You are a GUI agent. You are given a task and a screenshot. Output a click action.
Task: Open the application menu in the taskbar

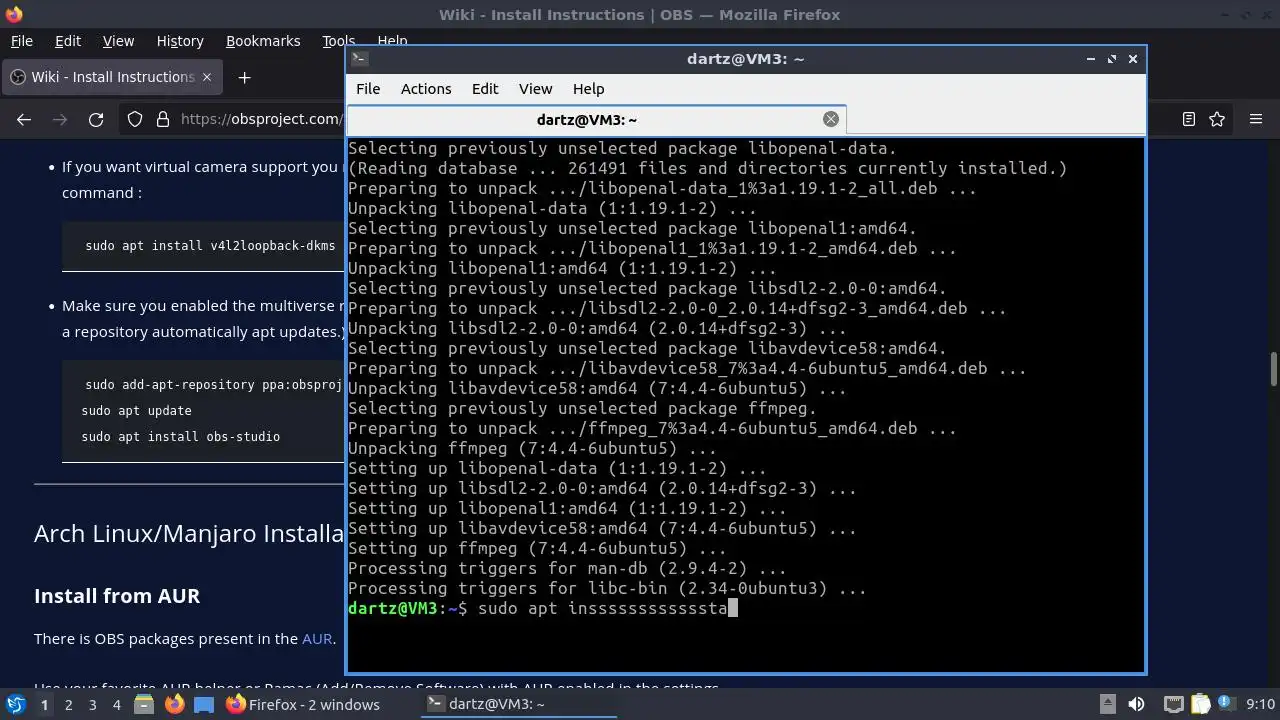[15, 704]
